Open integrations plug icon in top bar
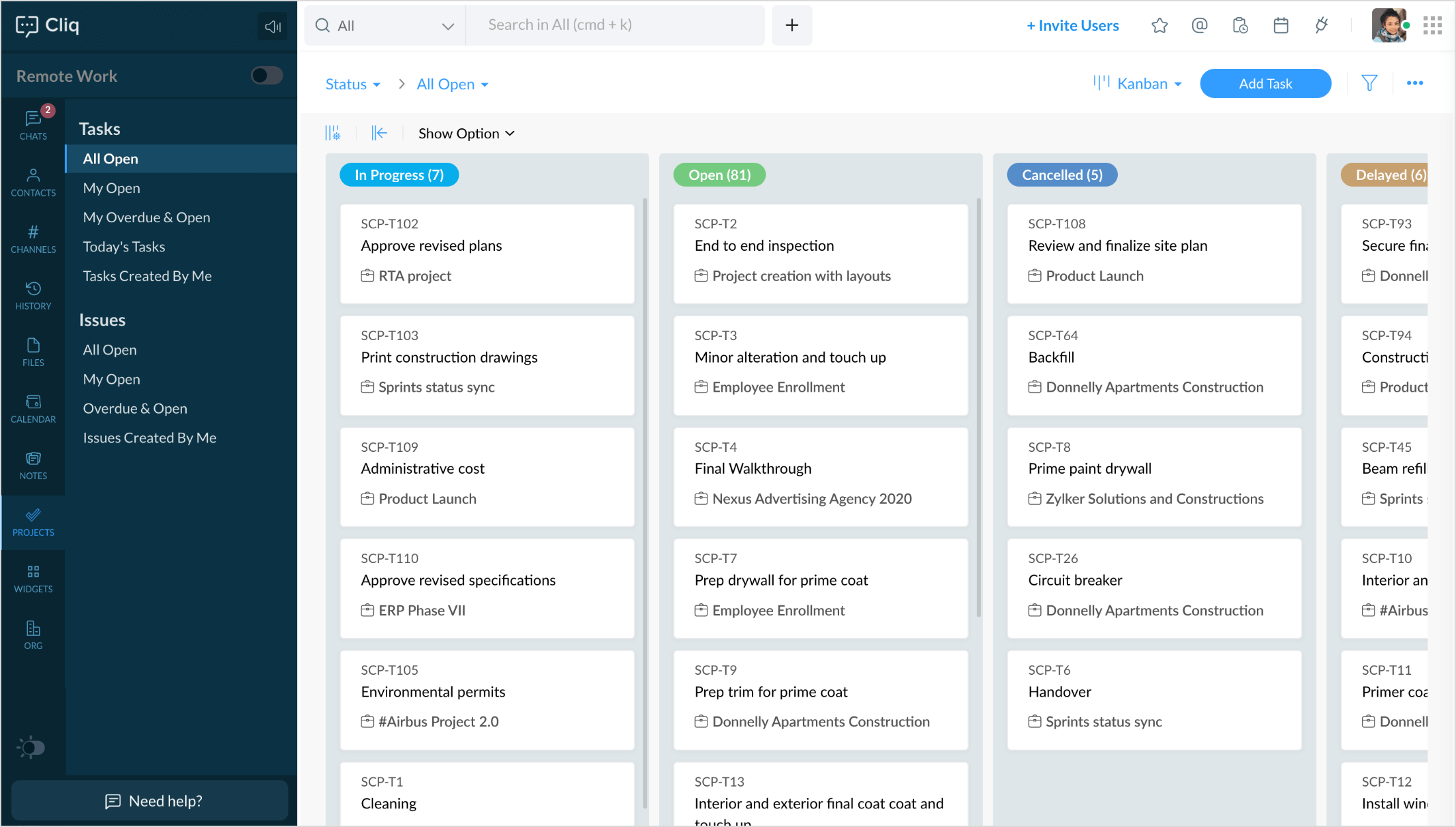Viewport: 1456px width, 827px height. [x=1321, y=26]
